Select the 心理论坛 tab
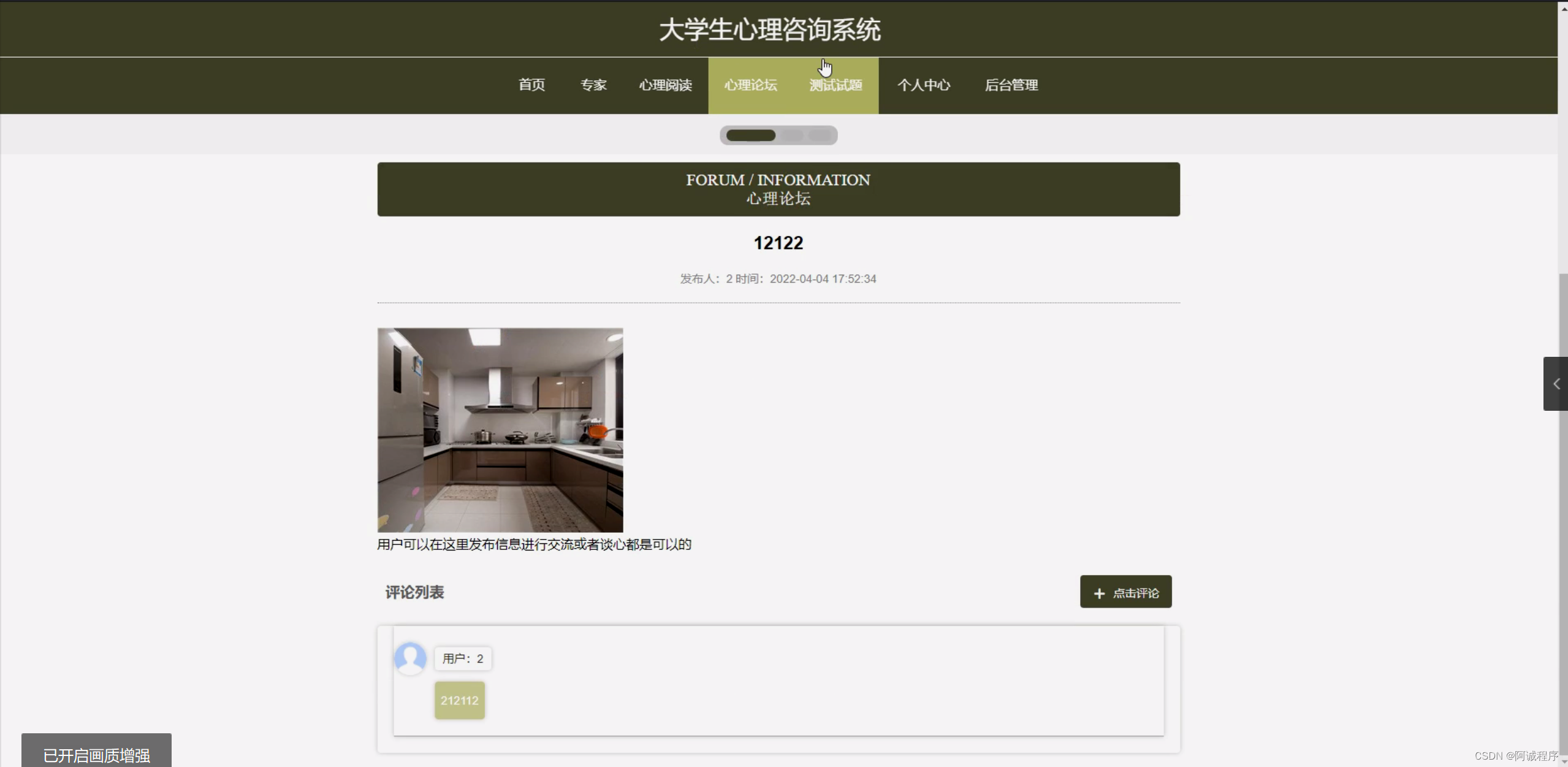 tap(750, 85)
